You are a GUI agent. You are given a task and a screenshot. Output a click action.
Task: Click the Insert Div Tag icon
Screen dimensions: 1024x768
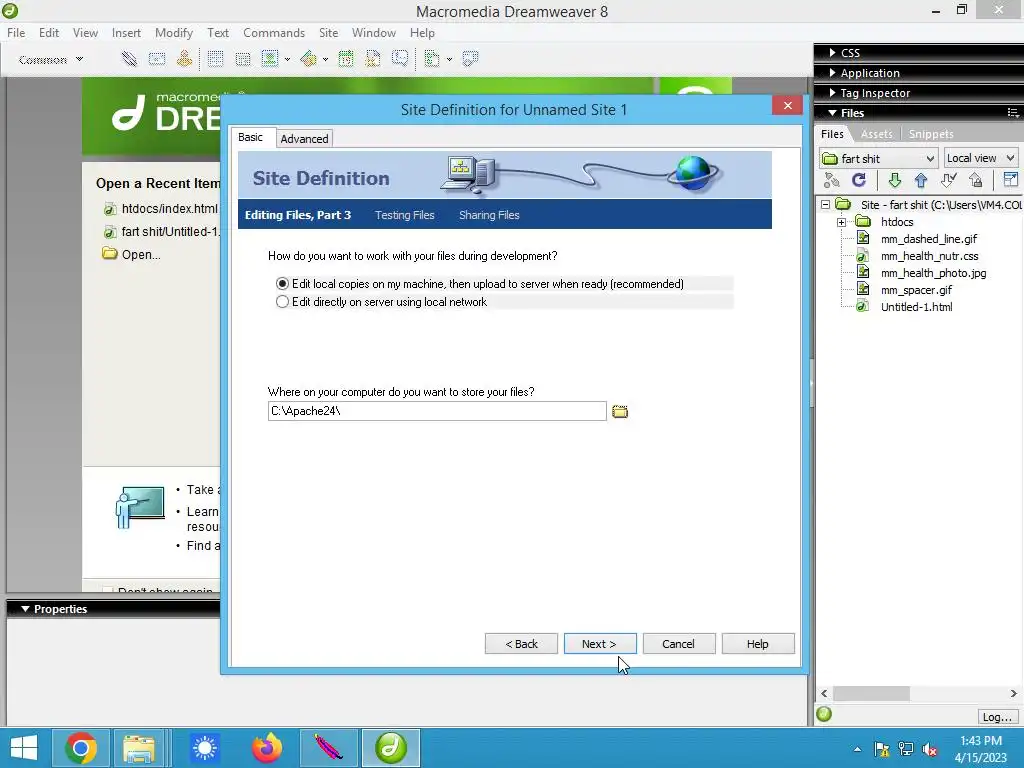tap(242, 59)
